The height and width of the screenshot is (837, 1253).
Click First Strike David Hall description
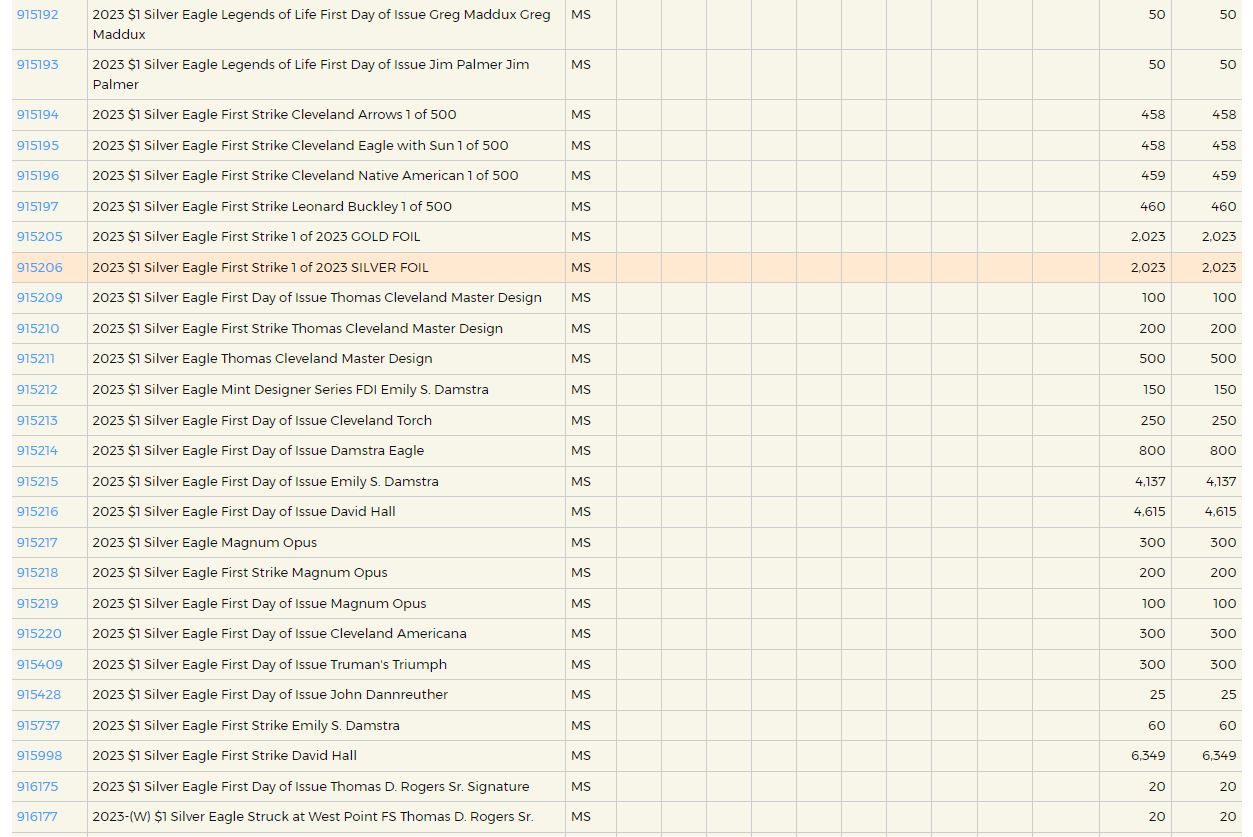224,756
